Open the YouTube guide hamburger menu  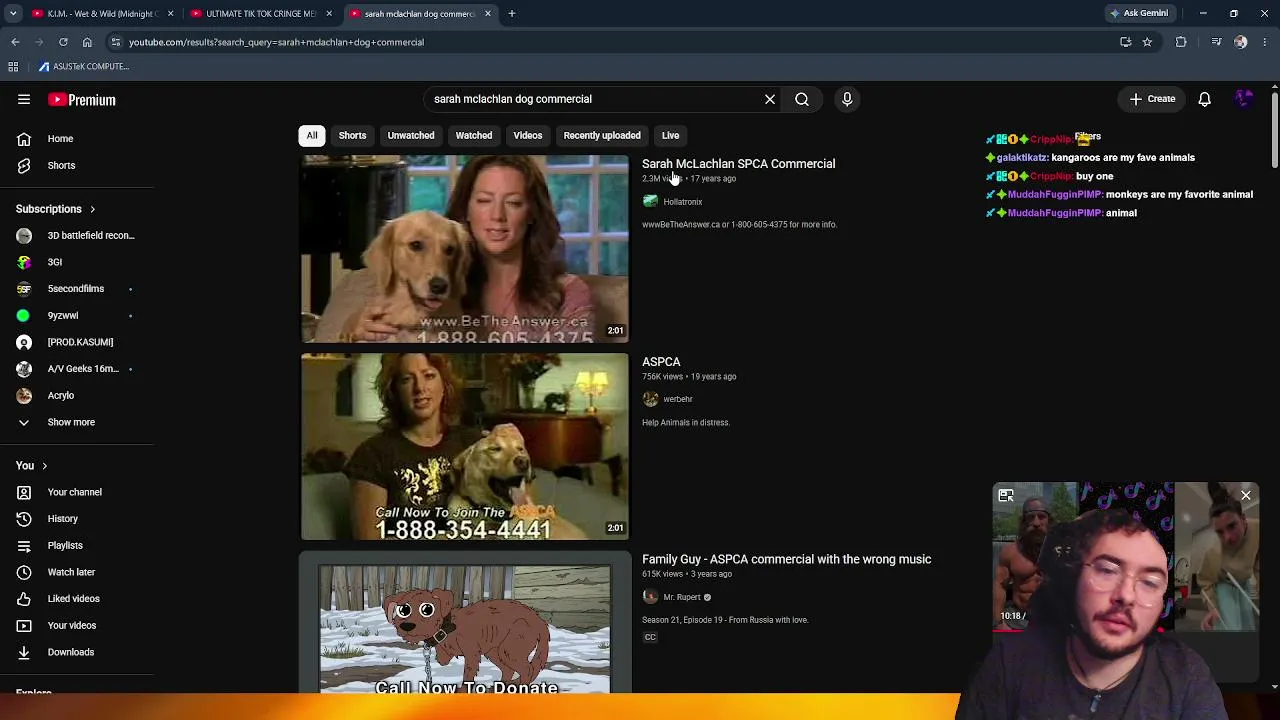point(24,99)
